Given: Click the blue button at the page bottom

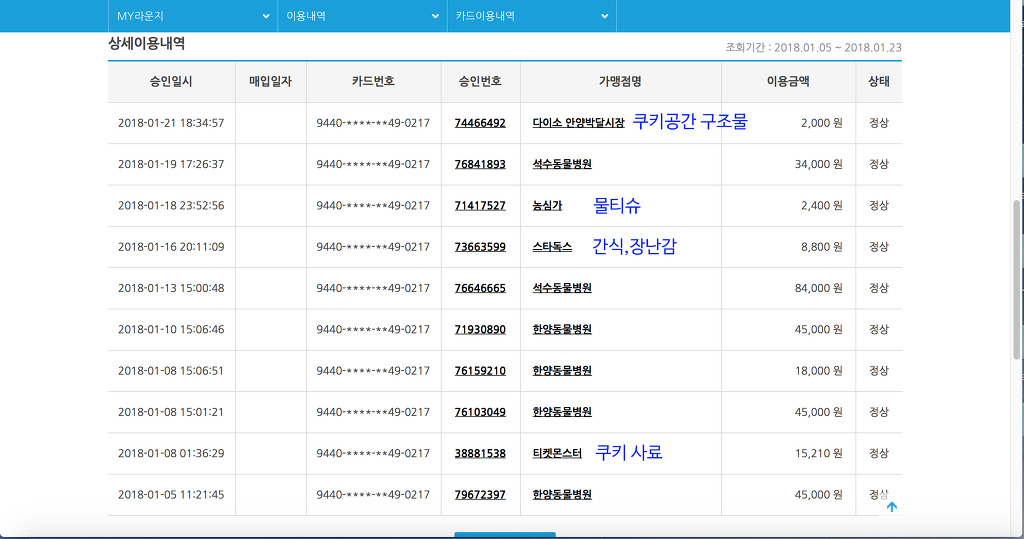Looking at the screenshot, I should (505, 535).
